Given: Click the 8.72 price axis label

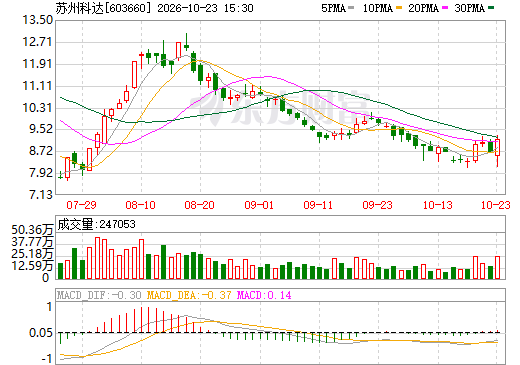Looking at the screenshot, I should [41, 151].
